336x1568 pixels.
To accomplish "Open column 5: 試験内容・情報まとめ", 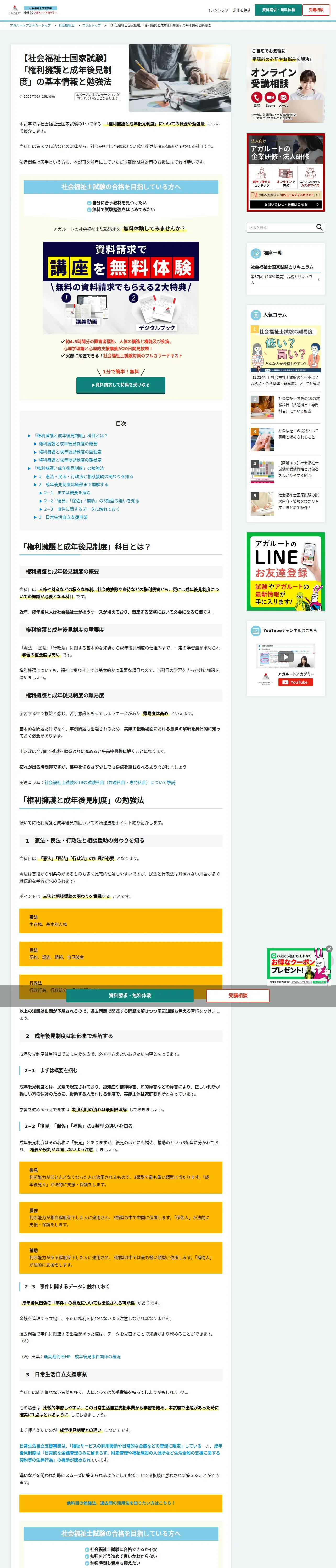I will pos(285,504).
